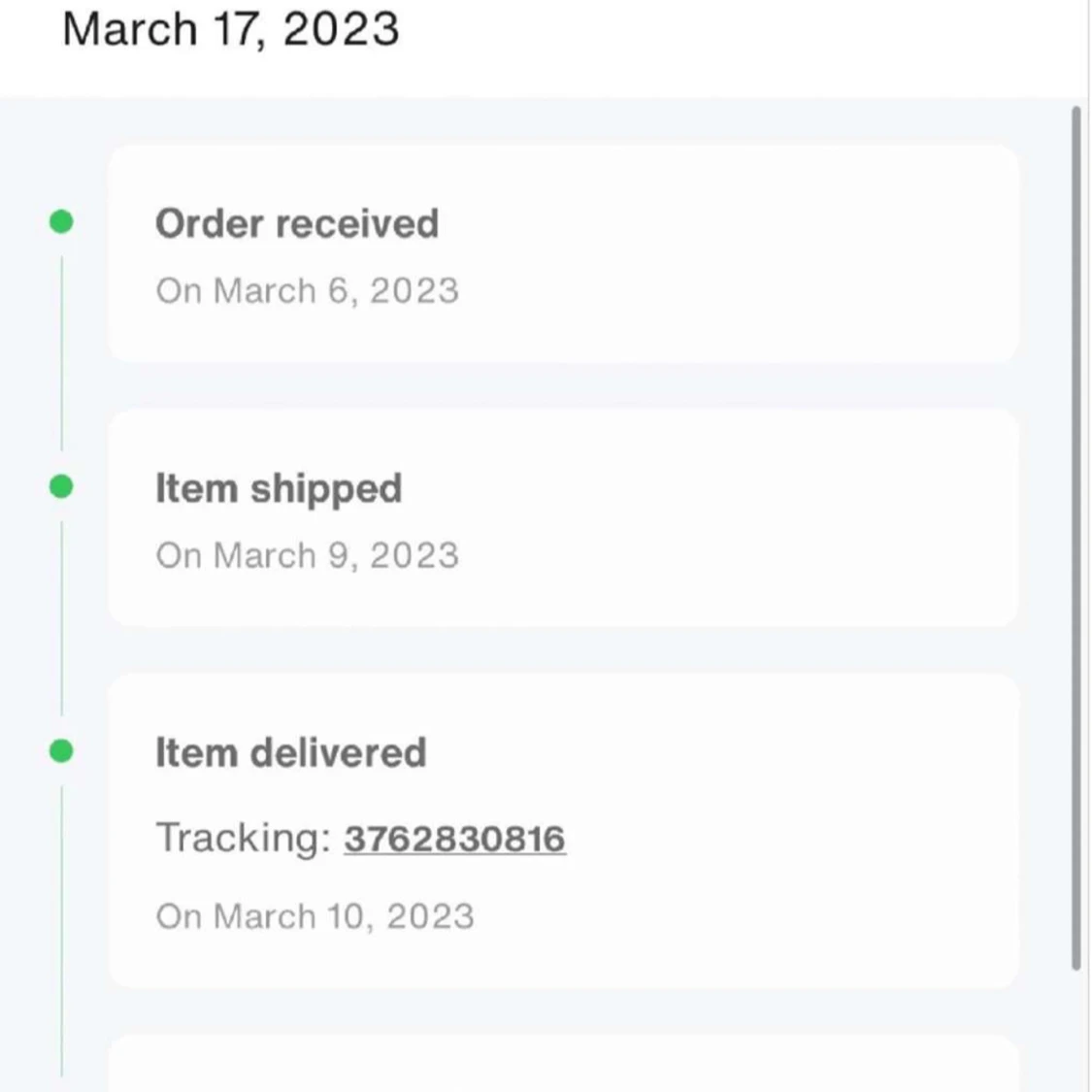Click the Item shipped heading text
This screenshot has height=1092, width=1092.
pos(279,489)
